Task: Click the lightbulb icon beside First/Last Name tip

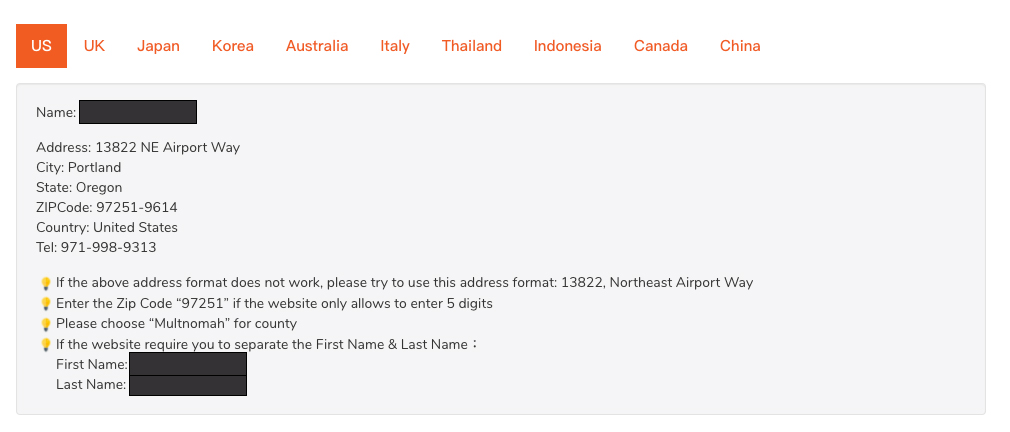Action: tap(46, 345)
